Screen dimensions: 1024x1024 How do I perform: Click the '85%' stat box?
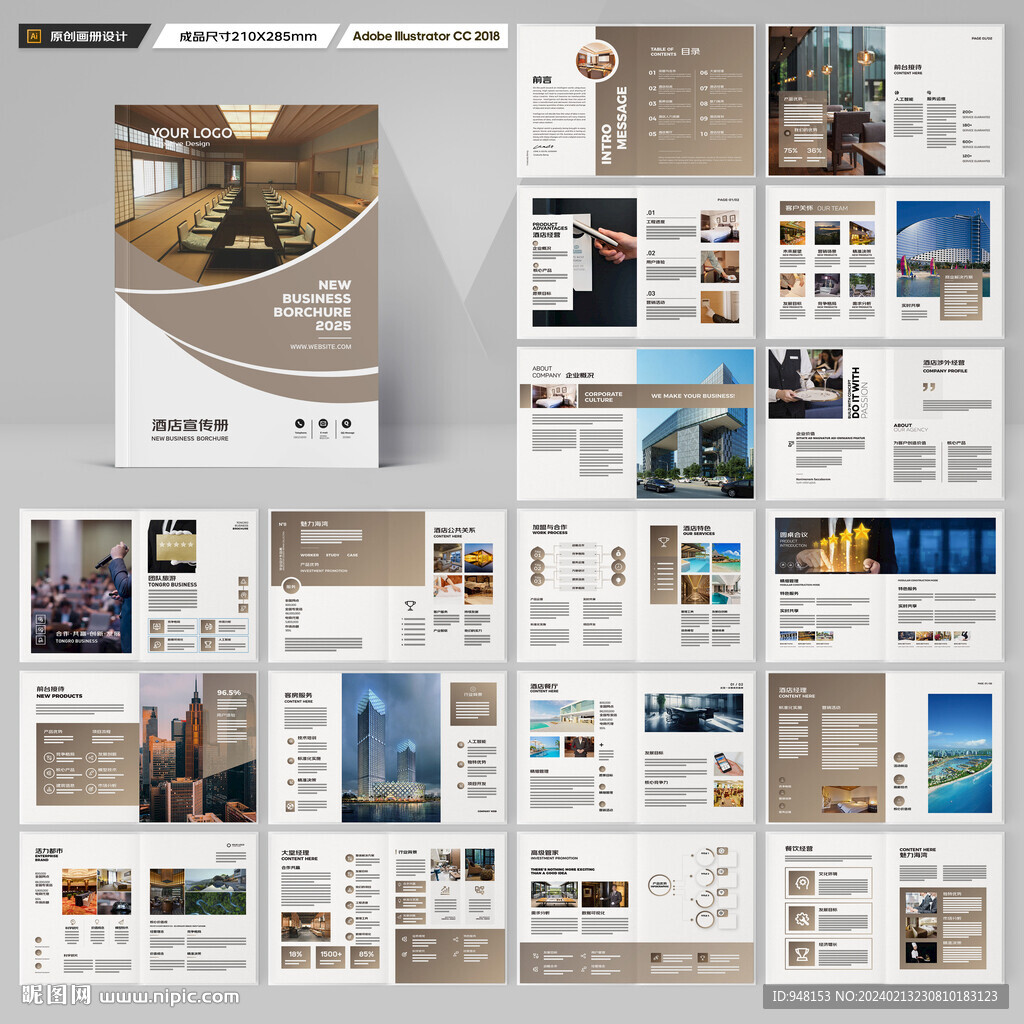pyautogui.click(x=366, y=957)
